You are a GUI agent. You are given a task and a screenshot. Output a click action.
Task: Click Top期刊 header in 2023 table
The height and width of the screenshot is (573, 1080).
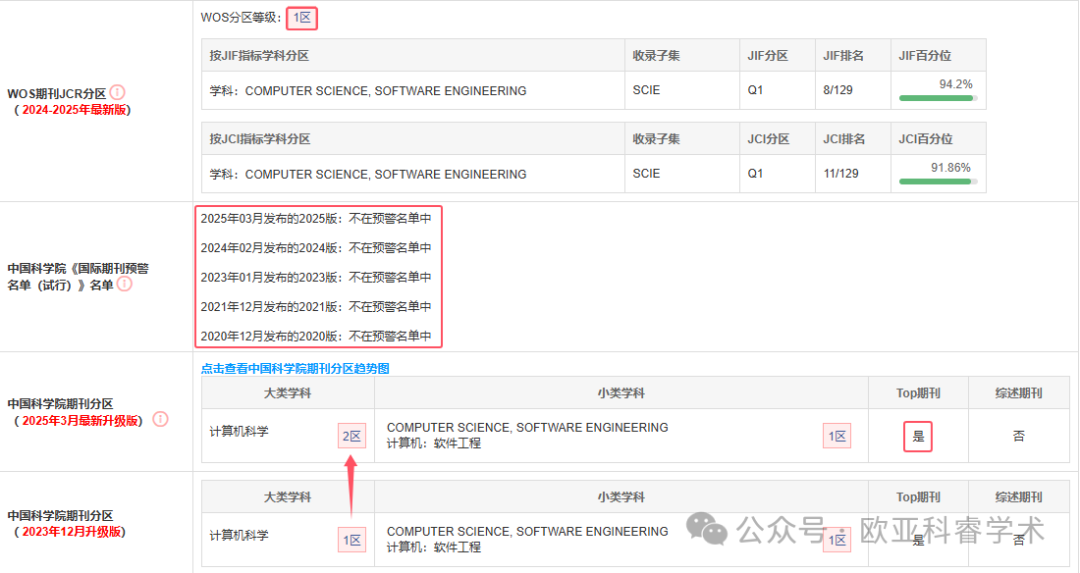click(x=917, y=497)
